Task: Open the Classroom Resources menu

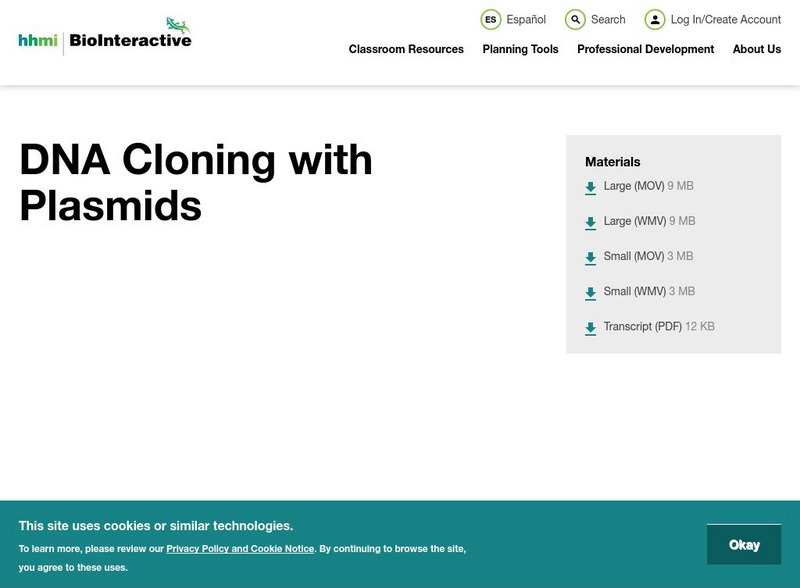Action: (405, 49)
